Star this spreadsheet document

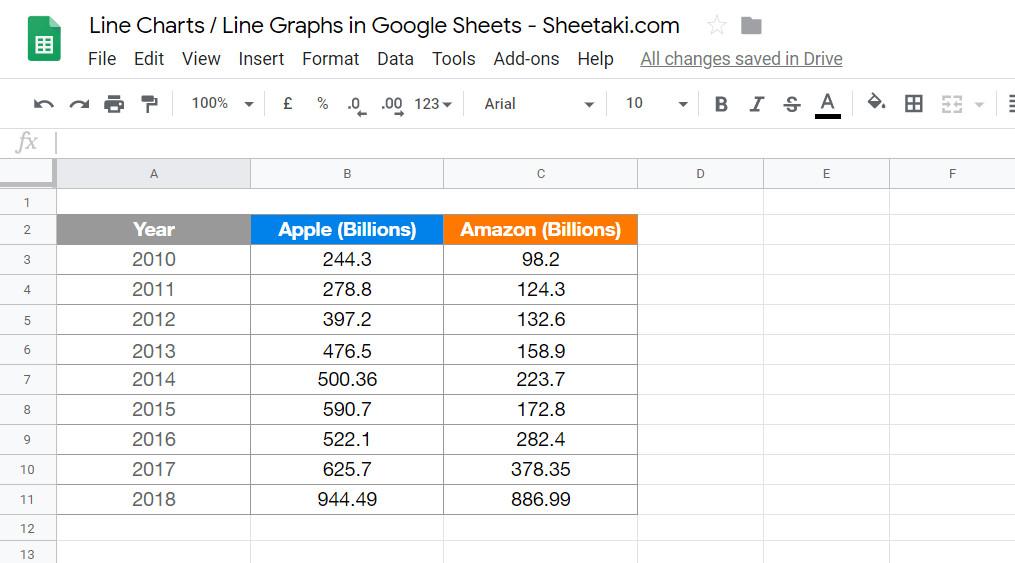tap(716, 26)
